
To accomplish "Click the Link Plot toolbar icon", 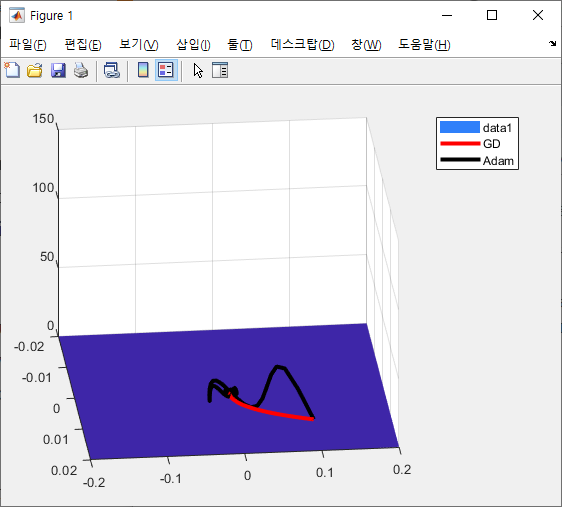I will click(x=112, y=70).
